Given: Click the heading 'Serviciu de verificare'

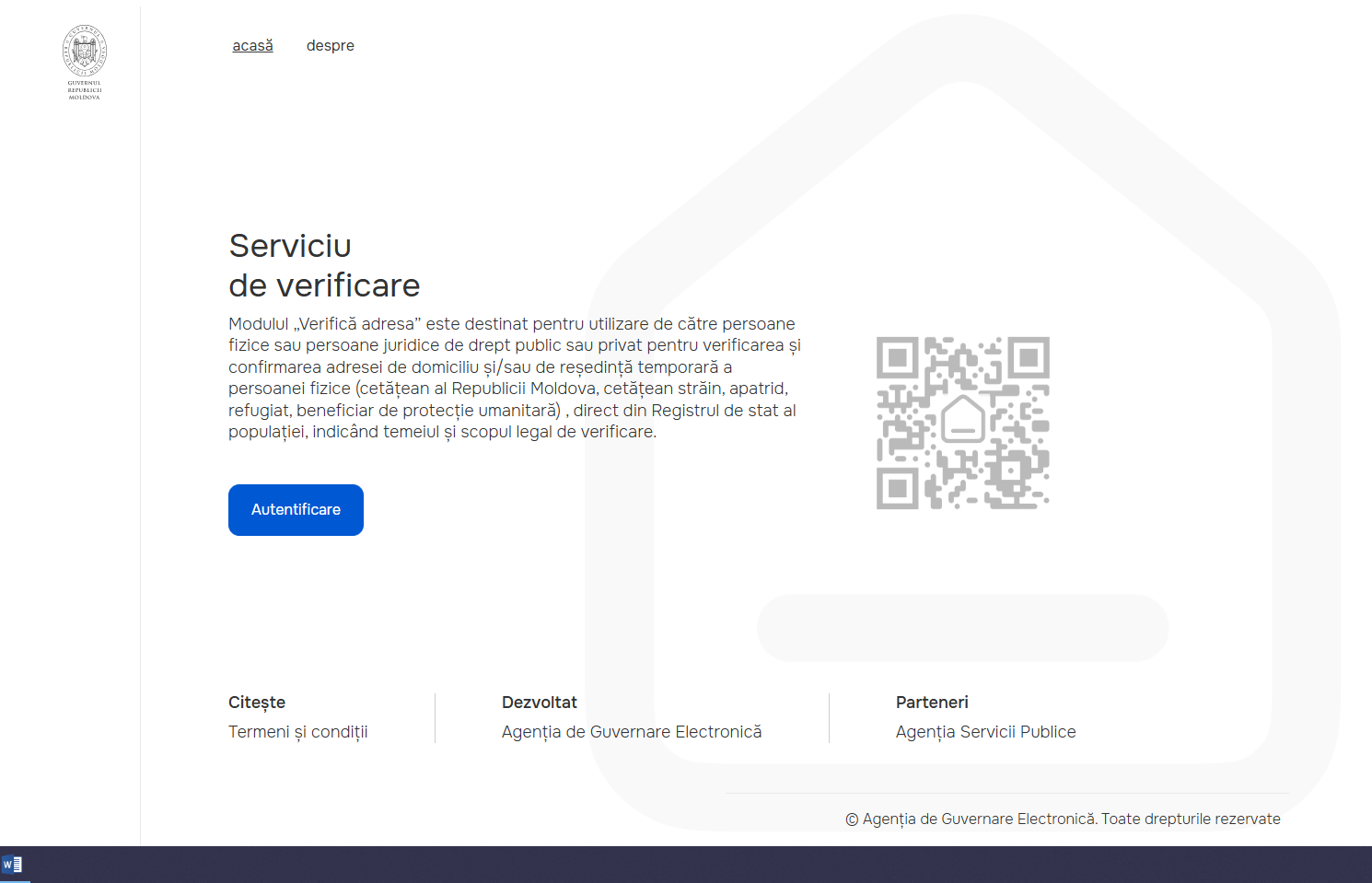Looking at the screenshot, I should pos(324,265).
